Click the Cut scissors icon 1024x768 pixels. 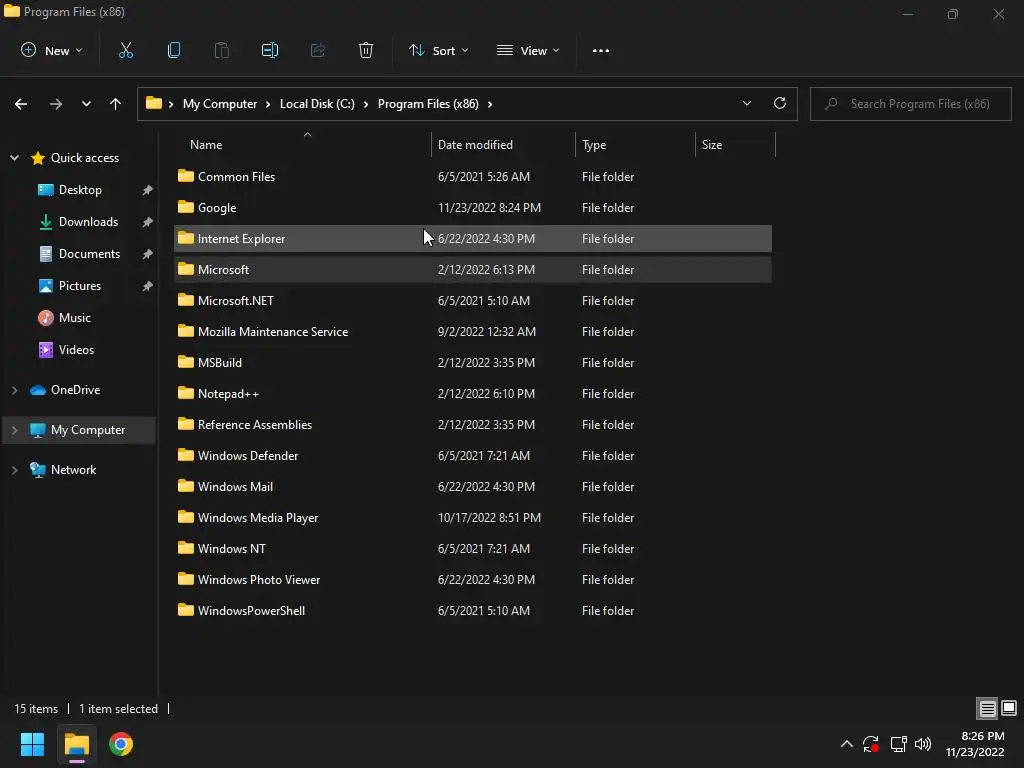pyautogui.click(x=125, y=50)
